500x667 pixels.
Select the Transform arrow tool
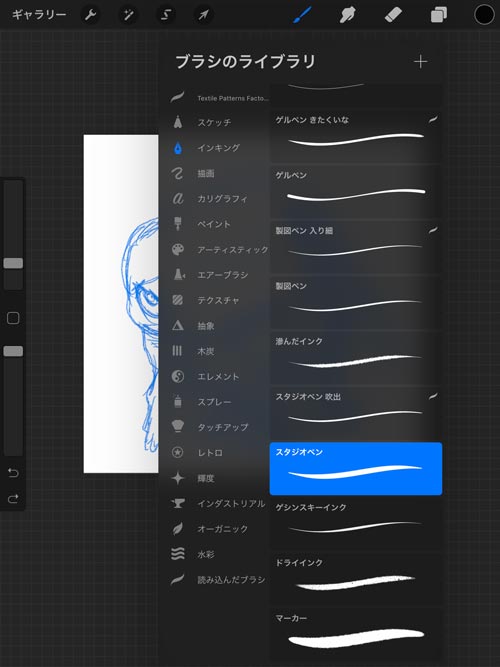tap(203, 15)
